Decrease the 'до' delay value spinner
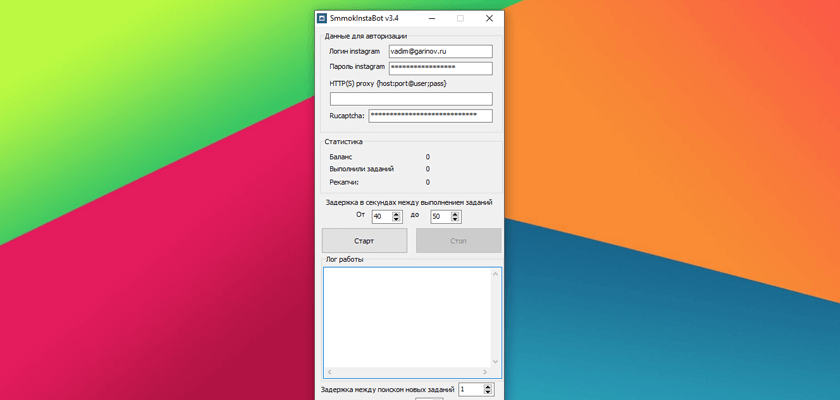 pyautogui.click(x=455, y=220)
